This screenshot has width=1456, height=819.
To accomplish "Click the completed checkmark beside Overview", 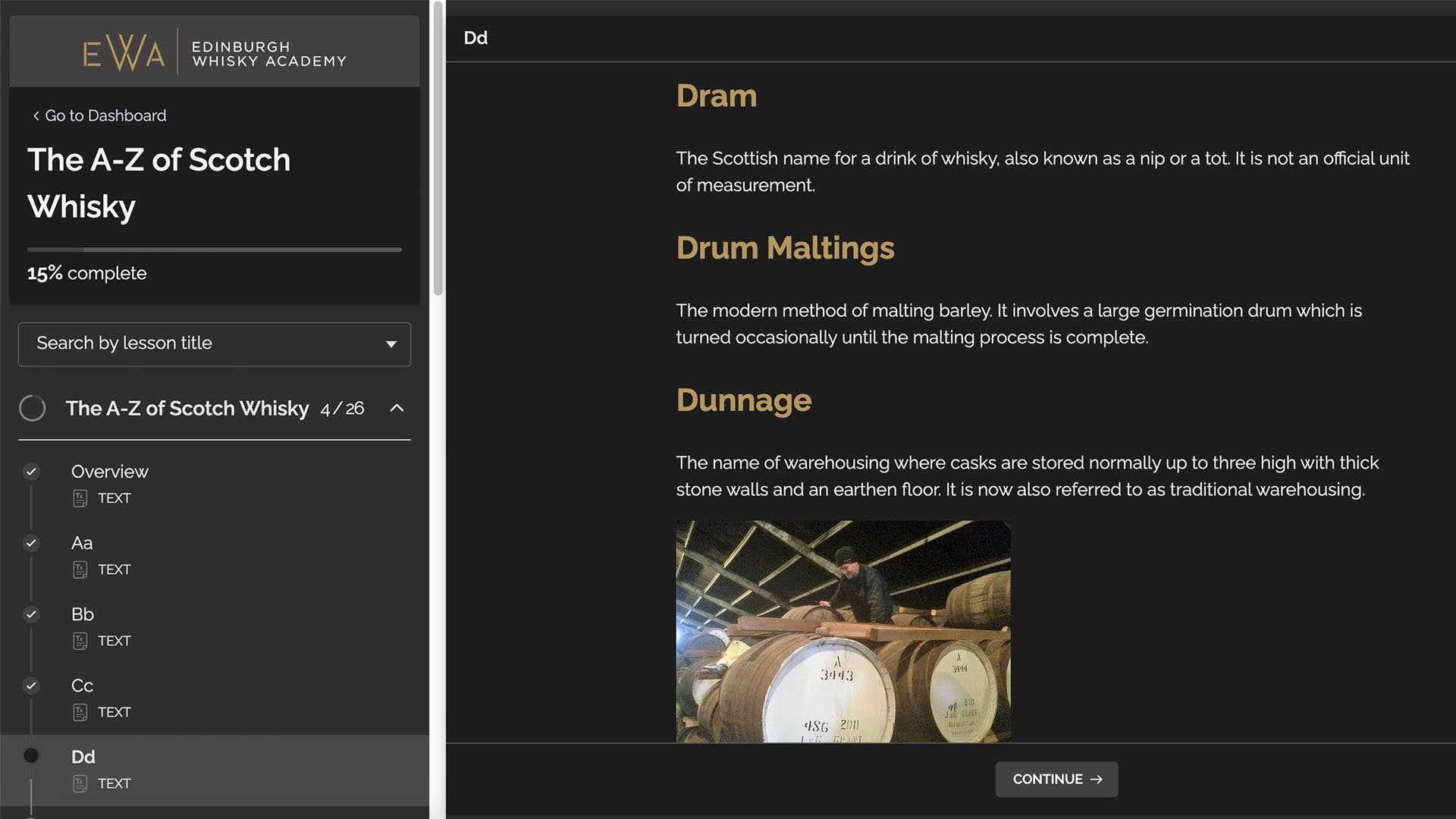I will (x=31, y=472).
